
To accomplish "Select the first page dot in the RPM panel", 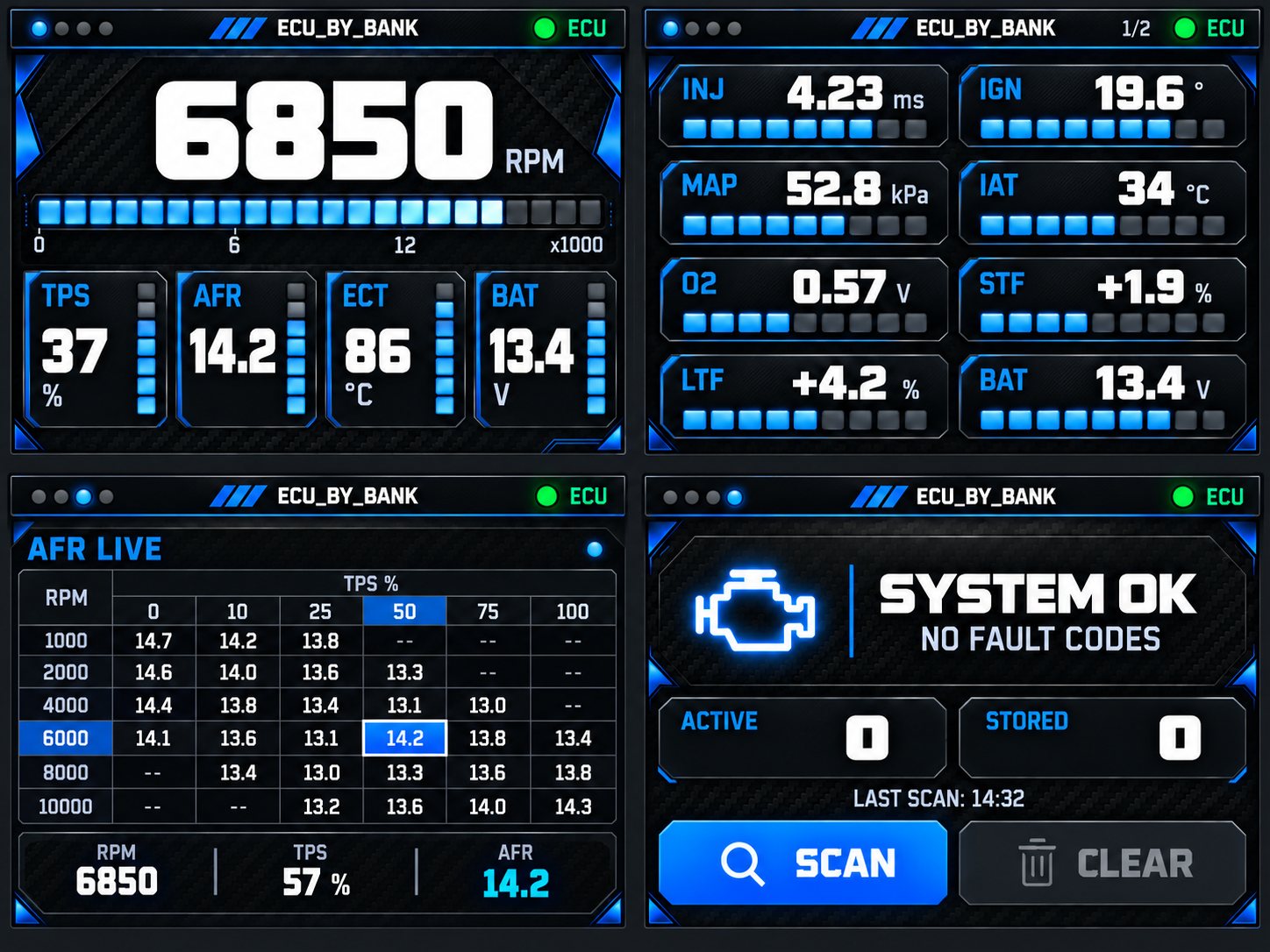I will pyautogui.click(x=39, y=28).
